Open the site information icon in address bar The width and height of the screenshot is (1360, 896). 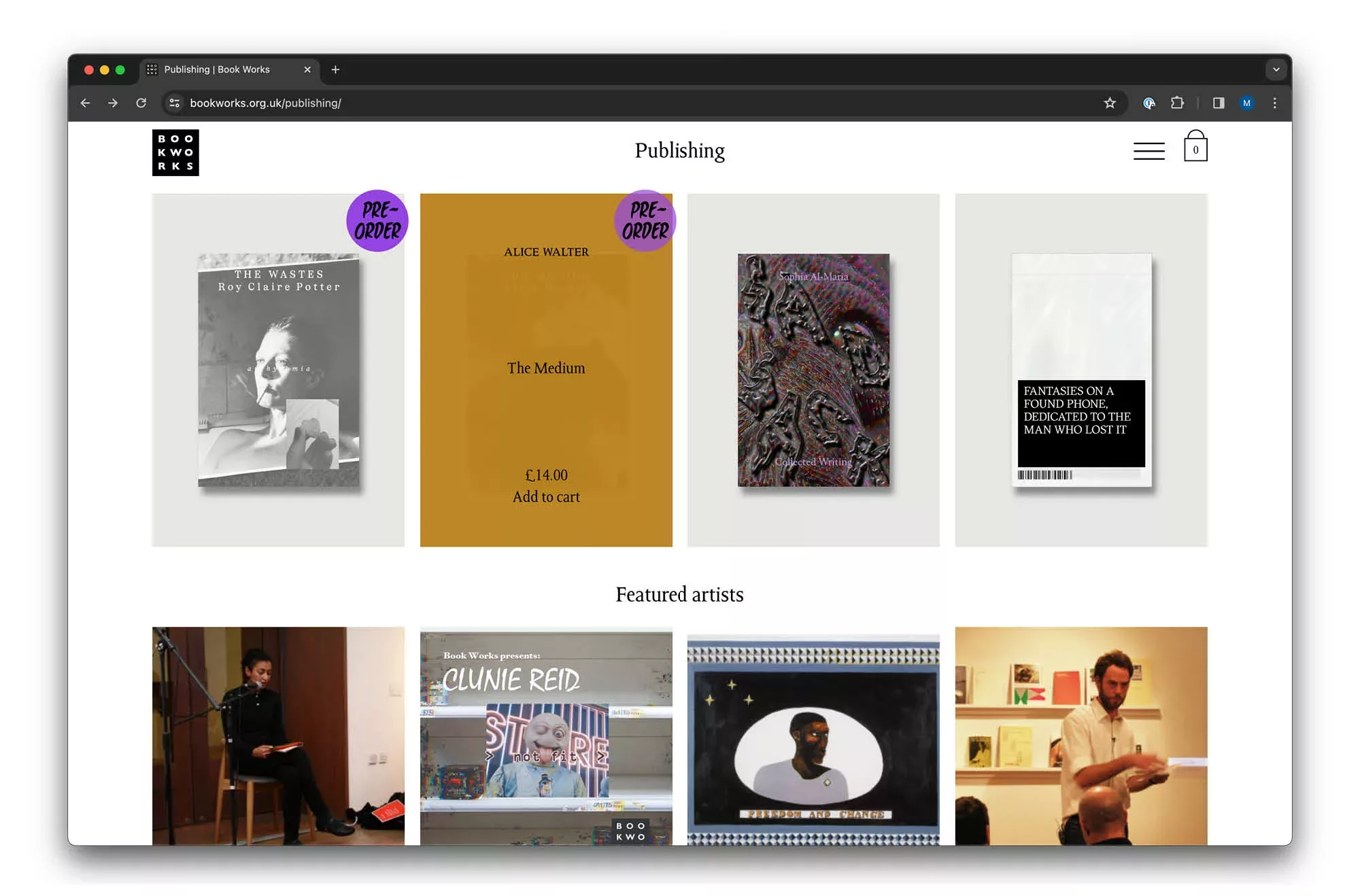tap(174, 103)
